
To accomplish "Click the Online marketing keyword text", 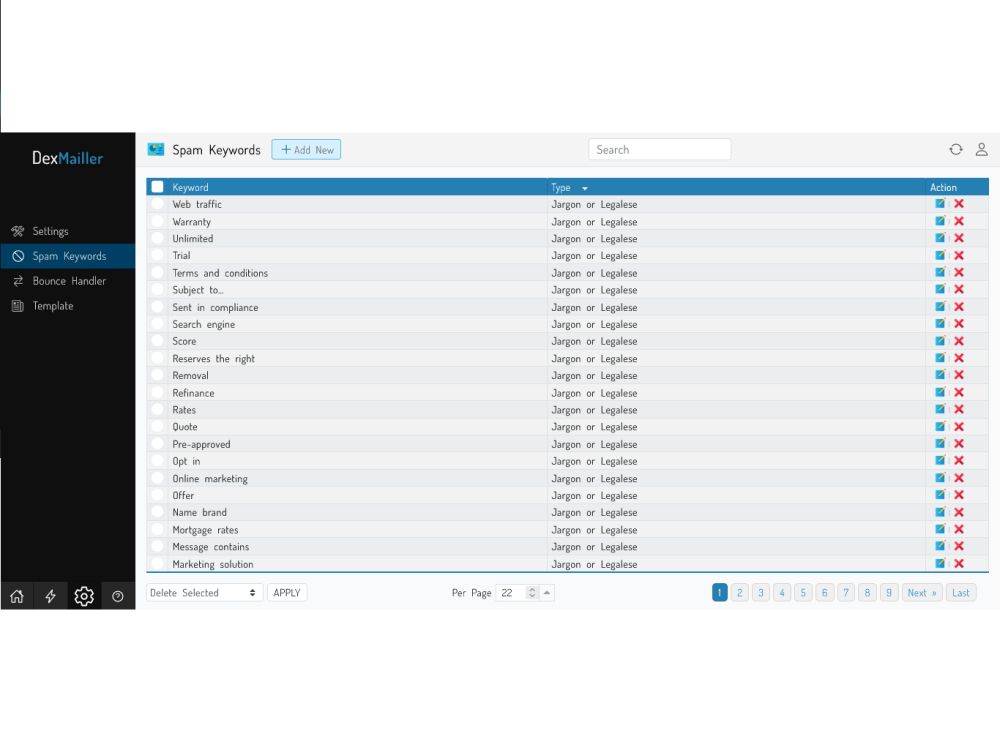I will pos(210,478).
